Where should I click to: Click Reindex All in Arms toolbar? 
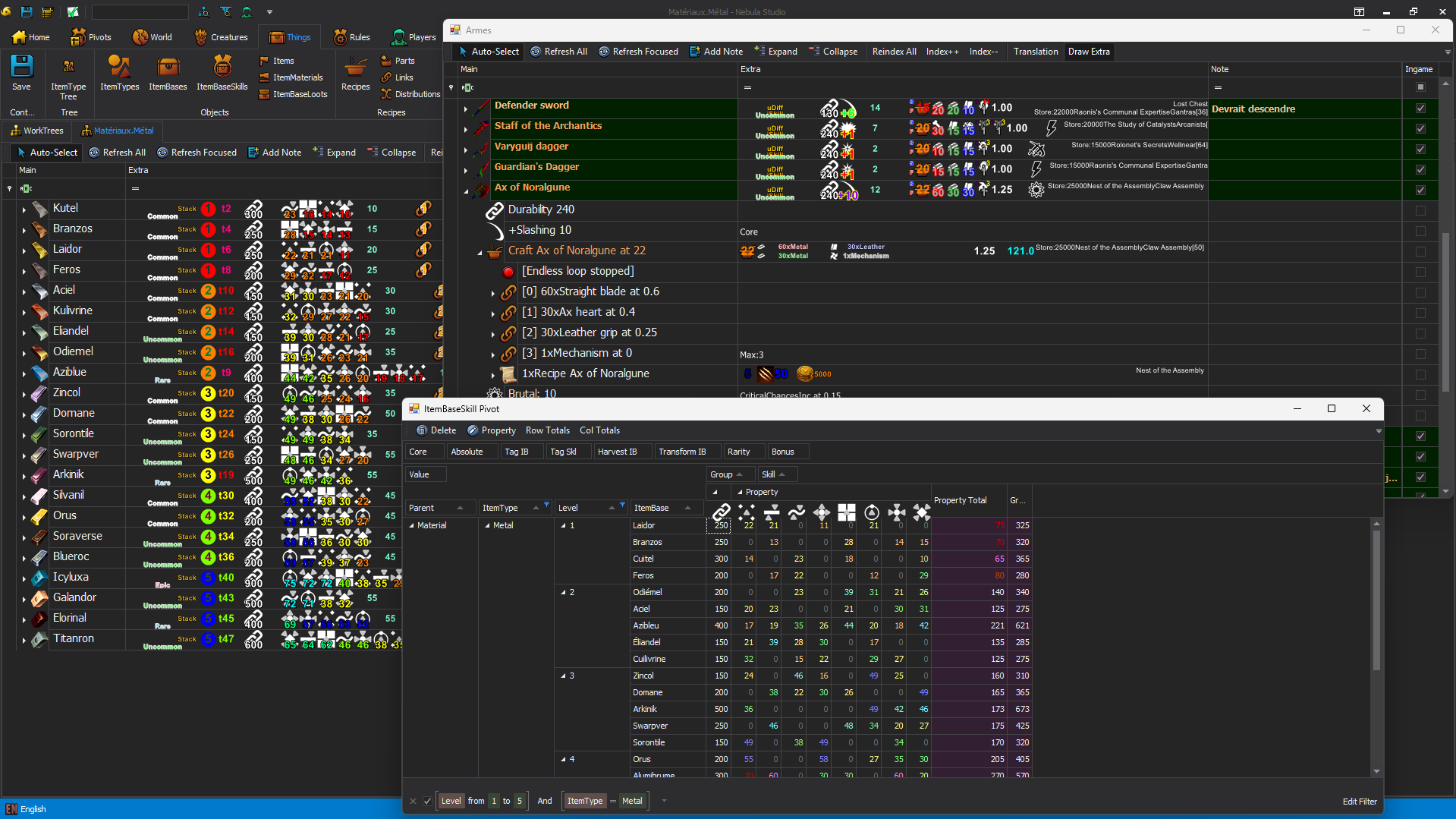pos(894,52)
